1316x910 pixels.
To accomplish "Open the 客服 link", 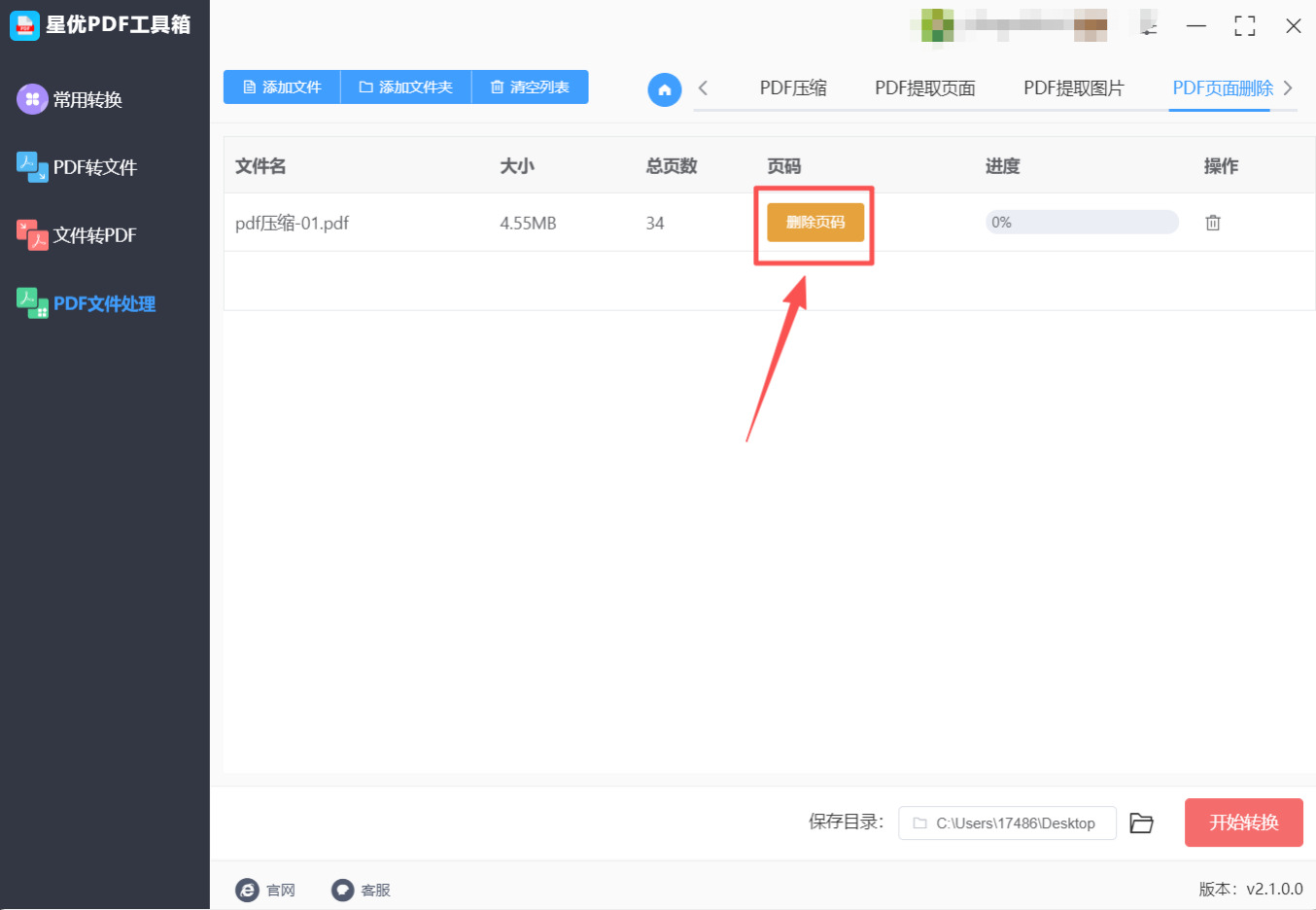I will pyautogui.click(x=375, y=890).
